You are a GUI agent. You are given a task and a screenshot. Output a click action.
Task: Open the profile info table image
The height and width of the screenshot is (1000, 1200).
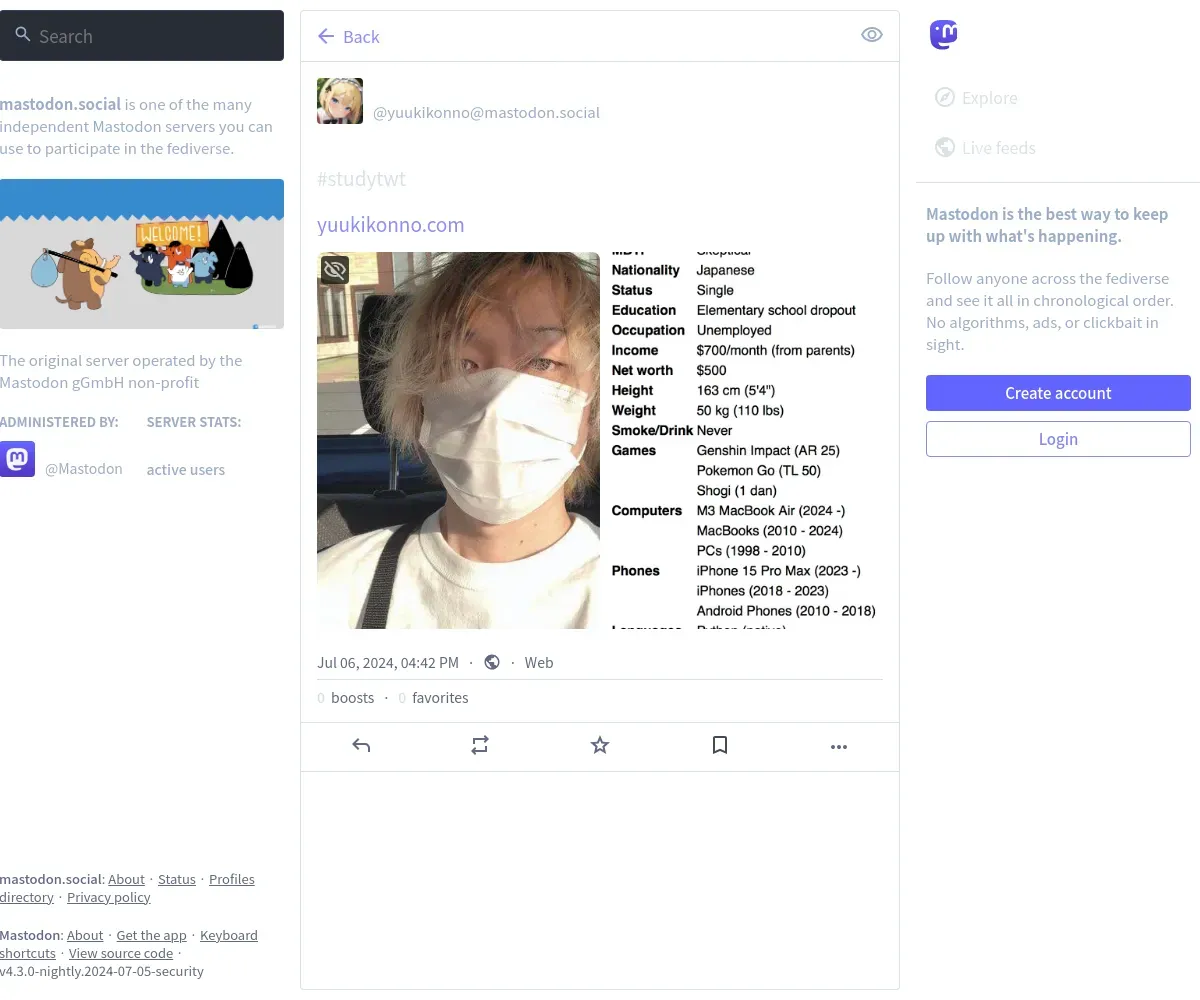coord(743,440)
